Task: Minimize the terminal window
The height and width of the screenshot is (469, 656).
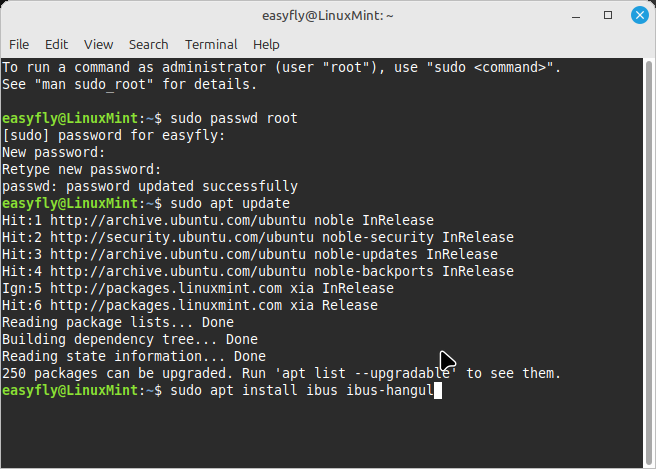Action: click(x=576, y=16)
